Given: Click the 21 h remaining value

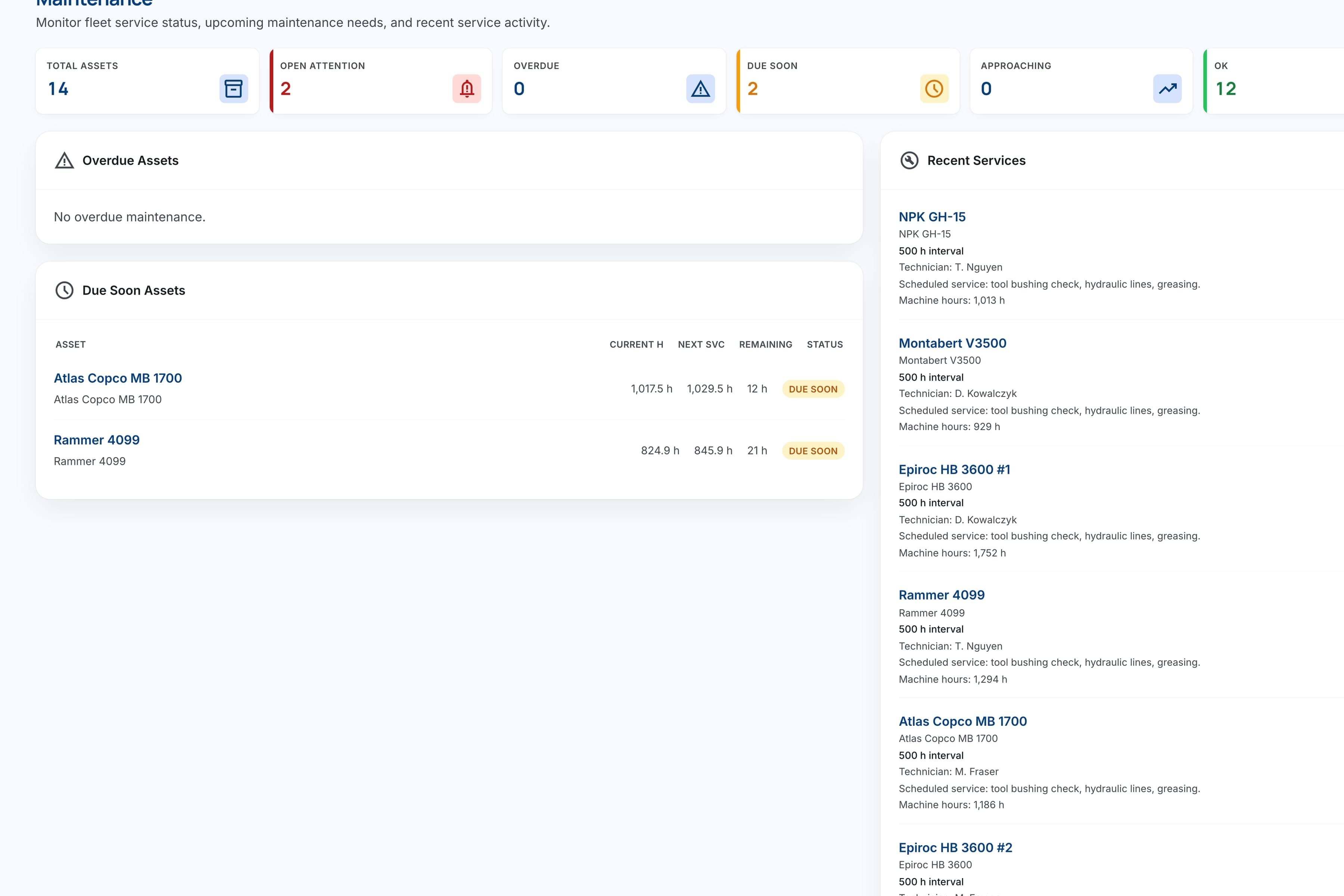Looking at the screenshot, I should coord(757,450).
